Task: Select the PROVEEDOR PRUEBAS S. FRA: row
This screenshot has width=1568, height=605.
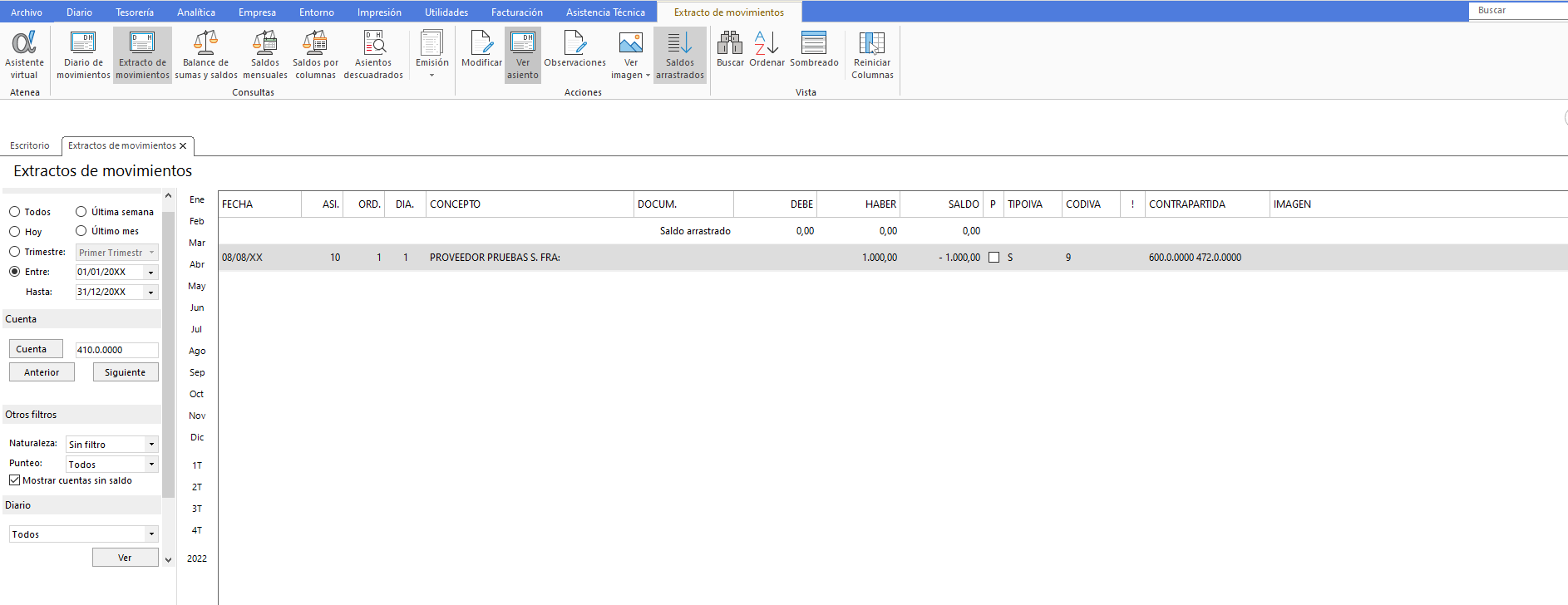Action: [893, 258]
